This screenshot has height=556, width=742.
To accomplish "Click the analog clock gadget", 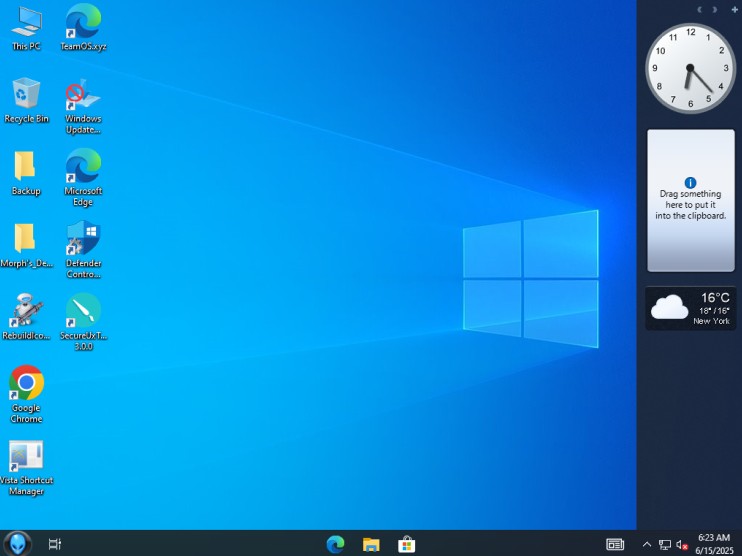I will (690, 69).
